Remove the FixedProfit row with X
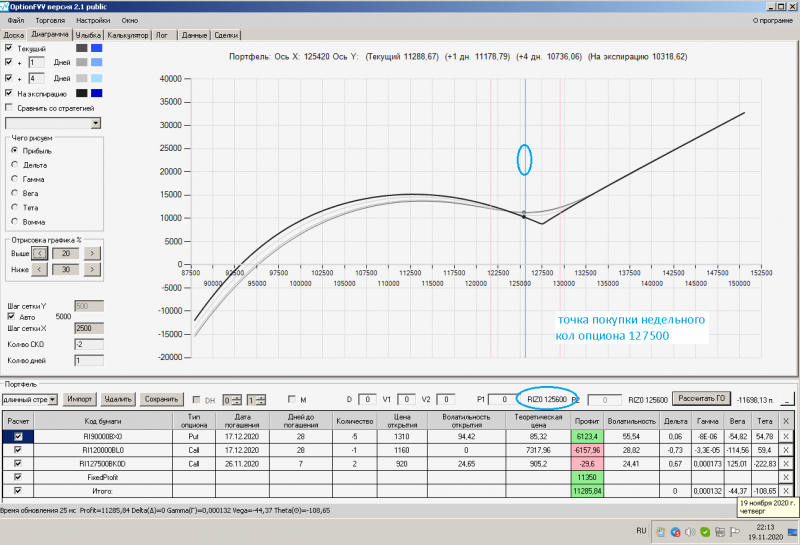 click(786, 477)
